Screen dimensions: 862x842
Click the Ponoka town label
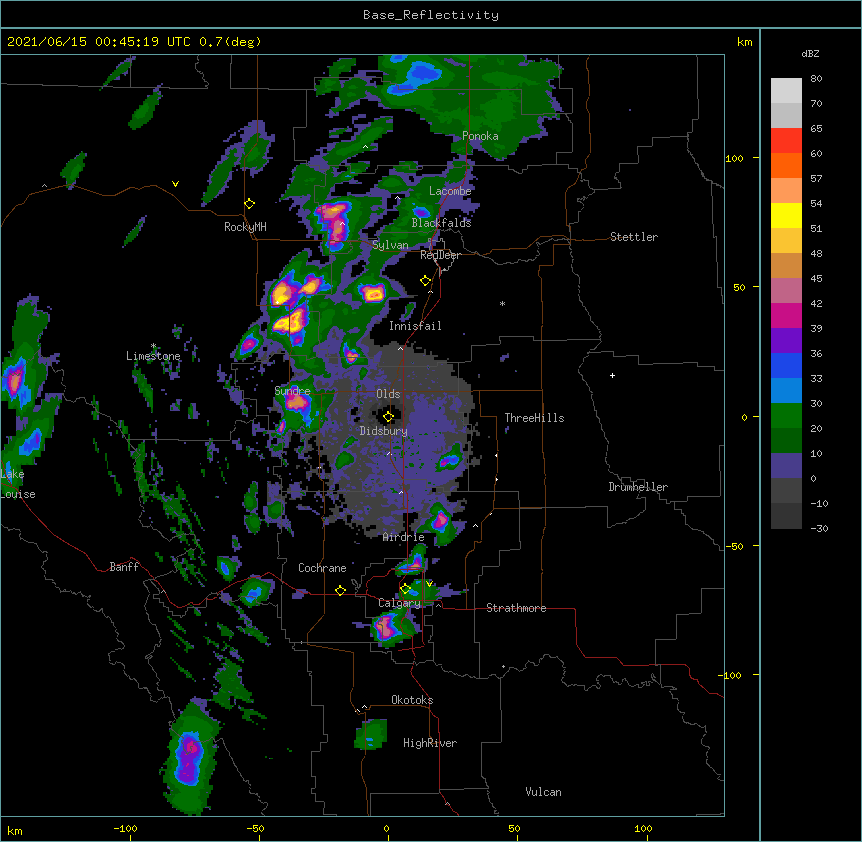[480, 136]
